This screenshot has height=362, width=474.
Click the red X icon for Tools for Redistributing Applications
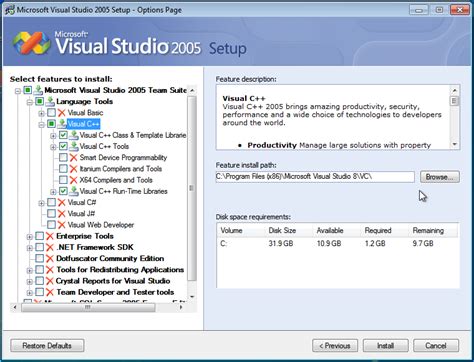tap(50, 270)
